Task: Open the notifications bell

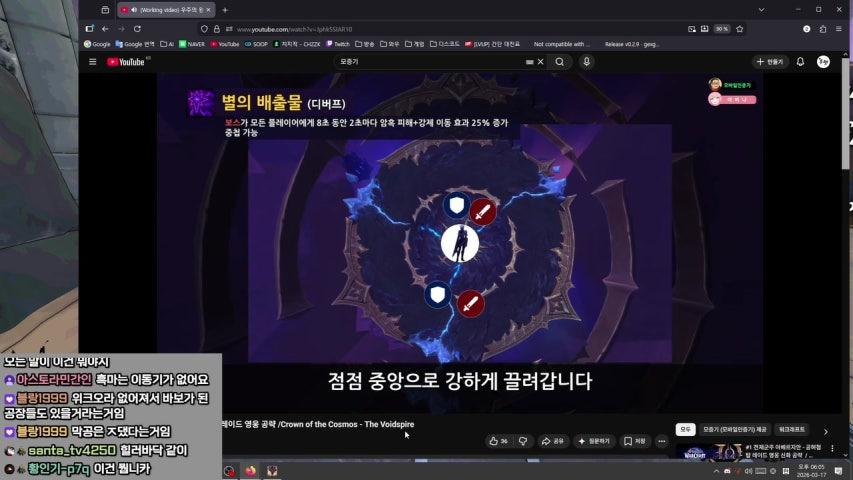Action: coord(800,62)
